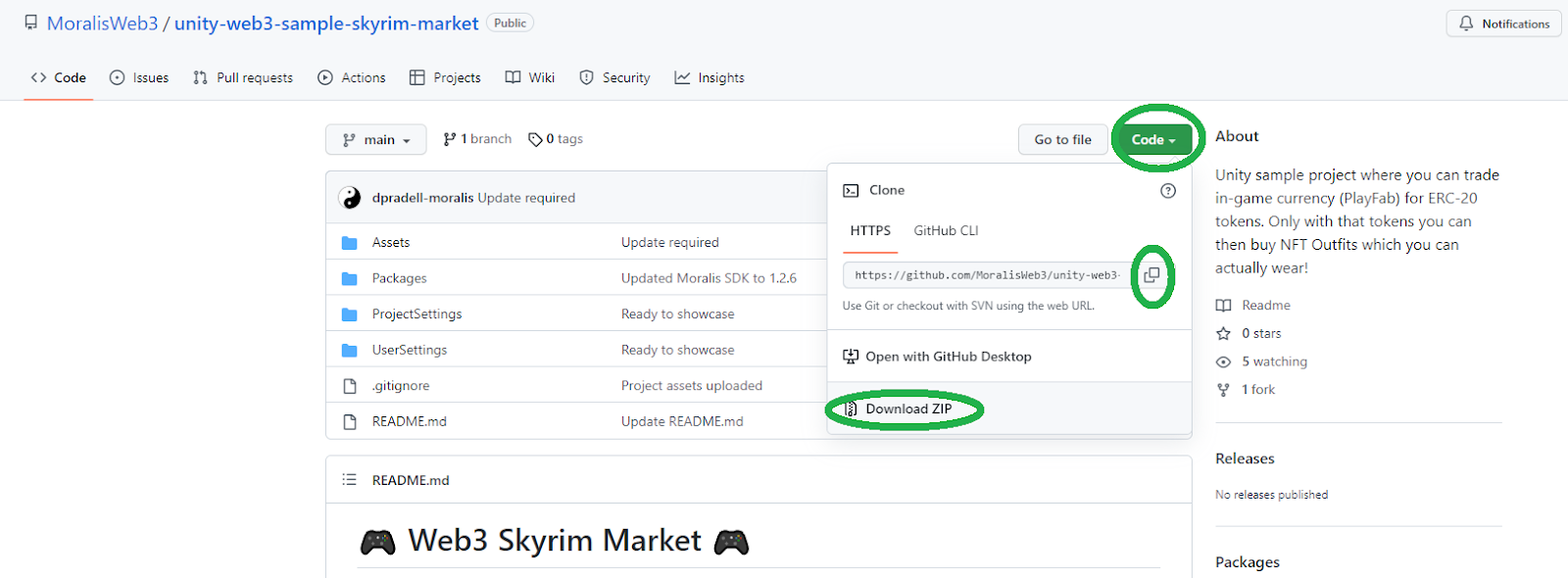The image size is (1568, 578).
Task: Click the eye icon next to 5 watching
Action: coord(1223,361)
